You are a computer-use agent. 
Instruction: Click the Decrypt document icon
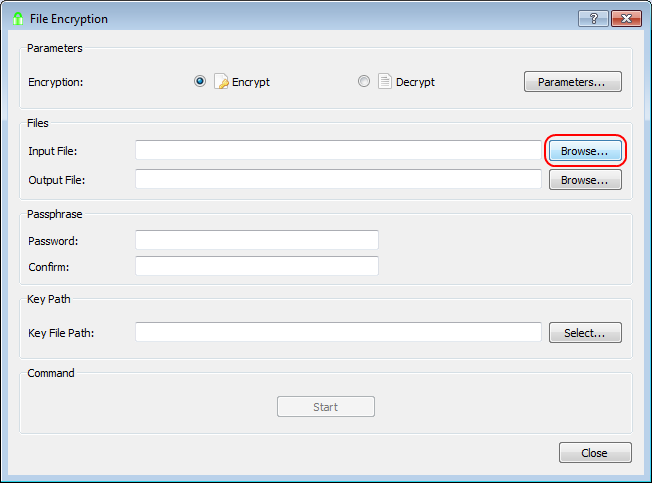(x=385, y=81)
